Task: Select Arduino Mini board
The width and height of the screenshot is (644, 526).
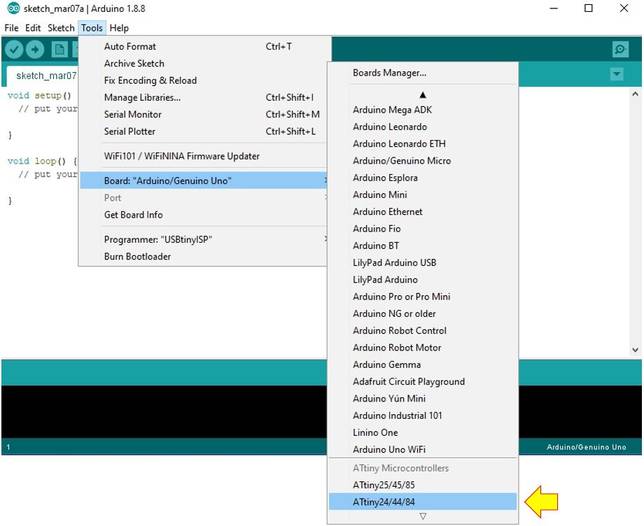Action: (x=423, y=195)
